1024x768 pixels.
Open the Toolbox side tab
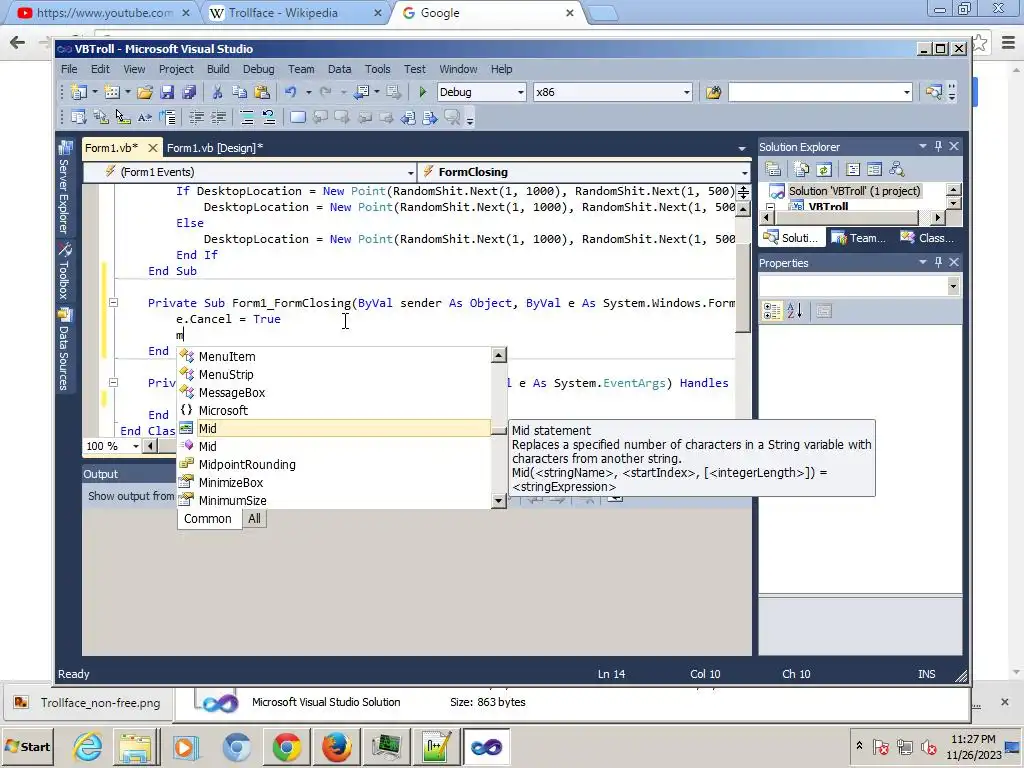[x=65, y=270]
